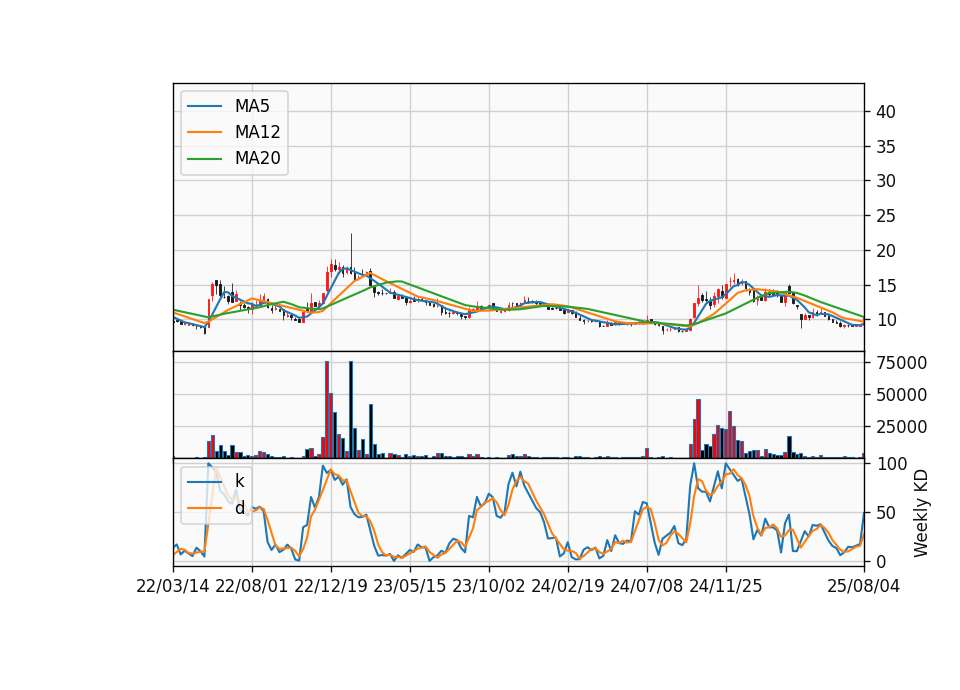Click the MA5 legend label

coord(252,106)
